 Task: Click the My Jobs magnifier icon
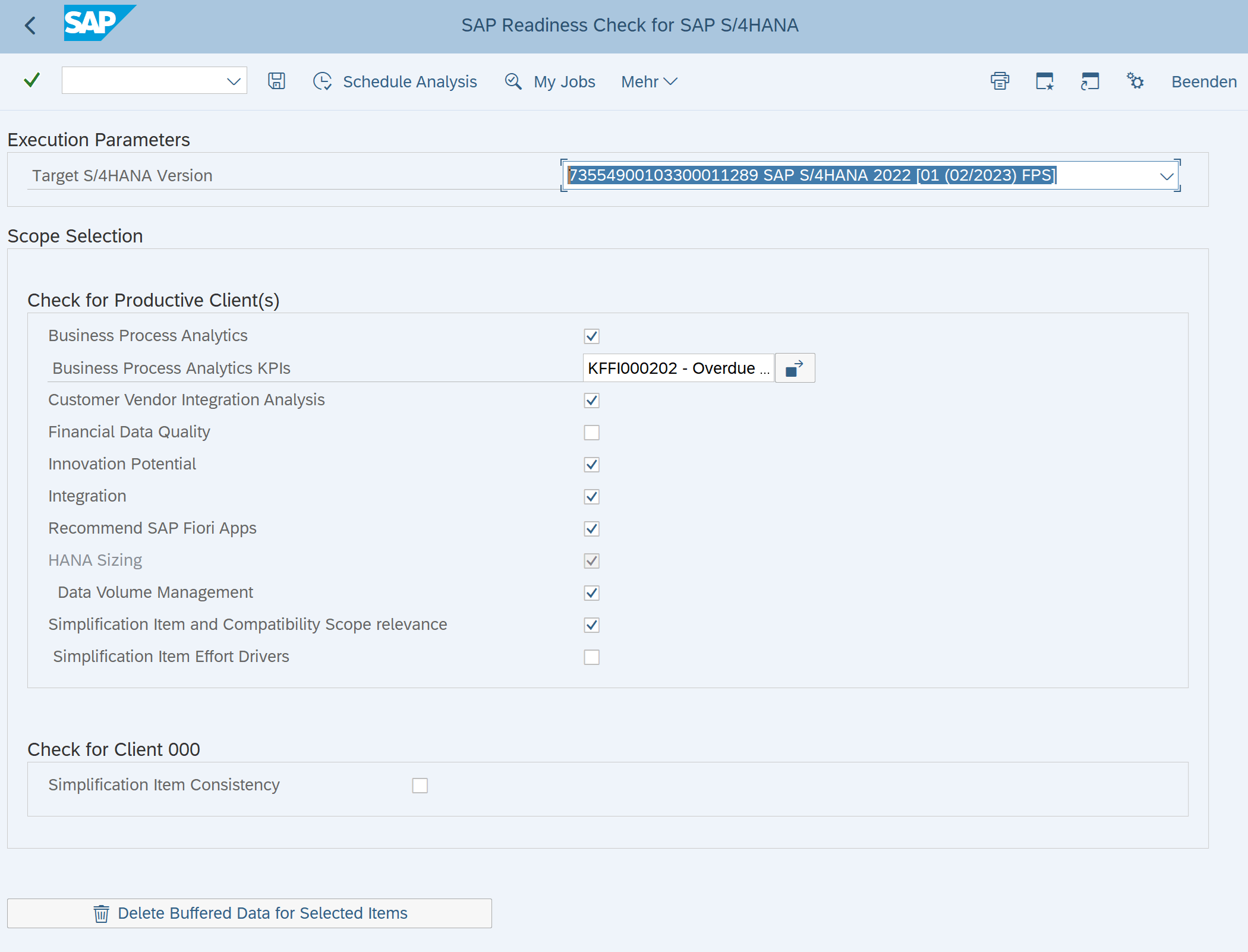[513, 81]
